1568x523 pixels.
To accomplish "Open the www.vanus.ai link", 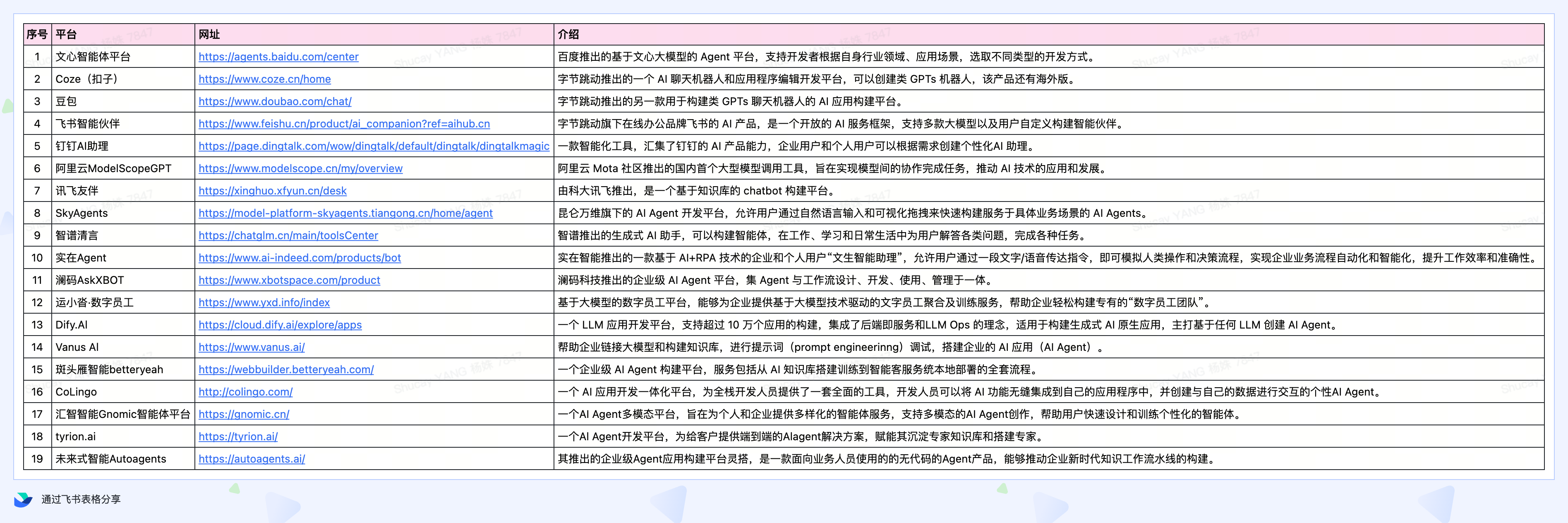I will point(252,347).
